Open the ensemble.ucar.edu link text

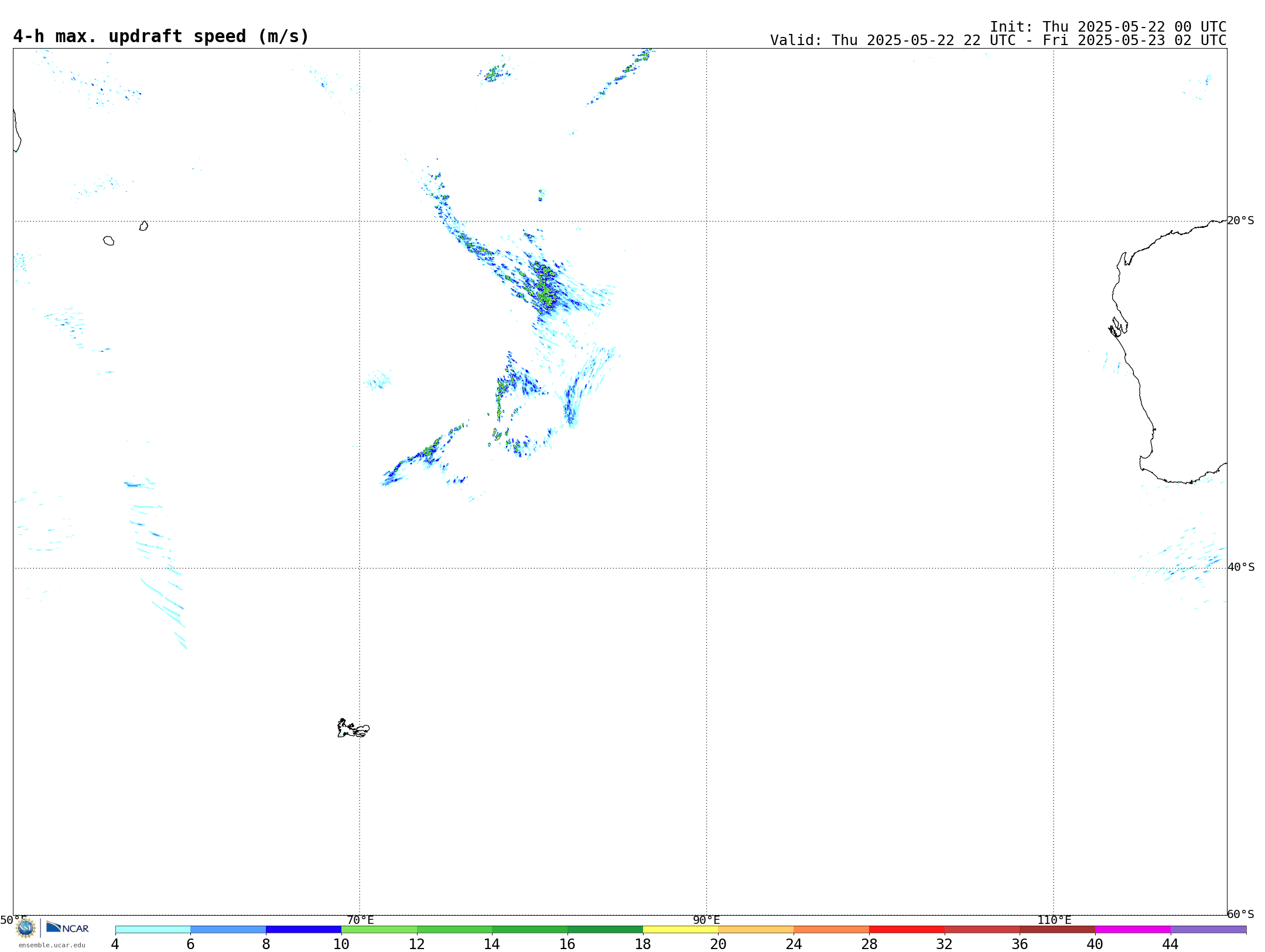52,945
